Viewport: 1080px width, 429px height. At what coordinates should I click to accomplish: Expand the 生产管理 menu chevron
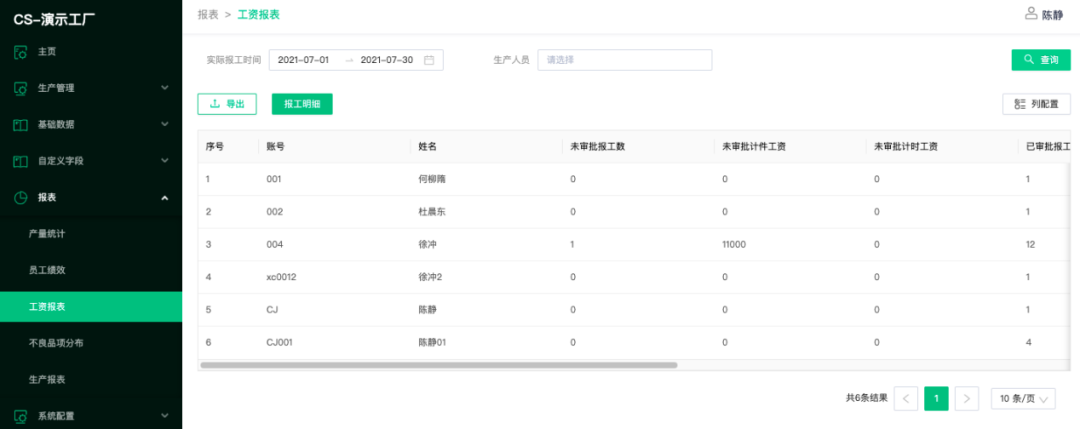165,88
